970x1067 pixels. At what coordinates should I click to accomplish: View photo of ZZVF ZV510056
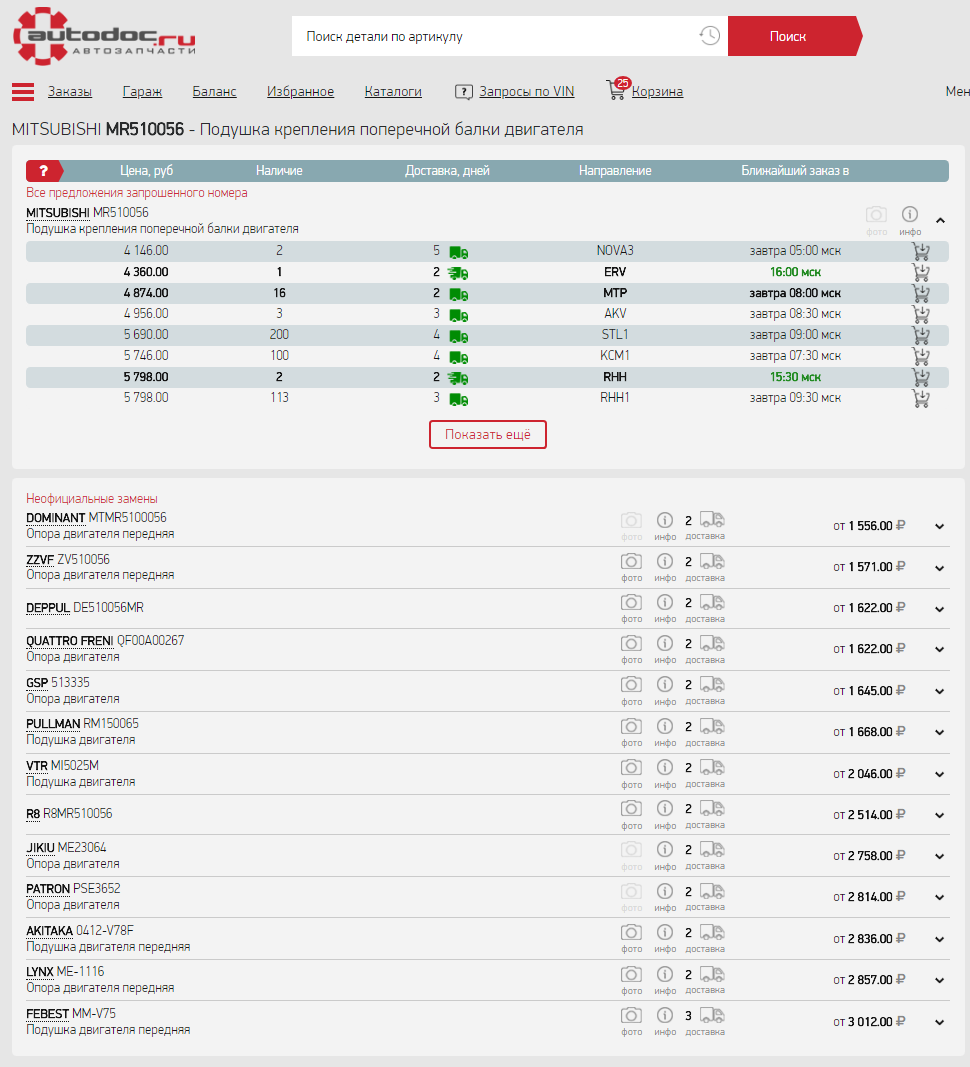(631, 561)
